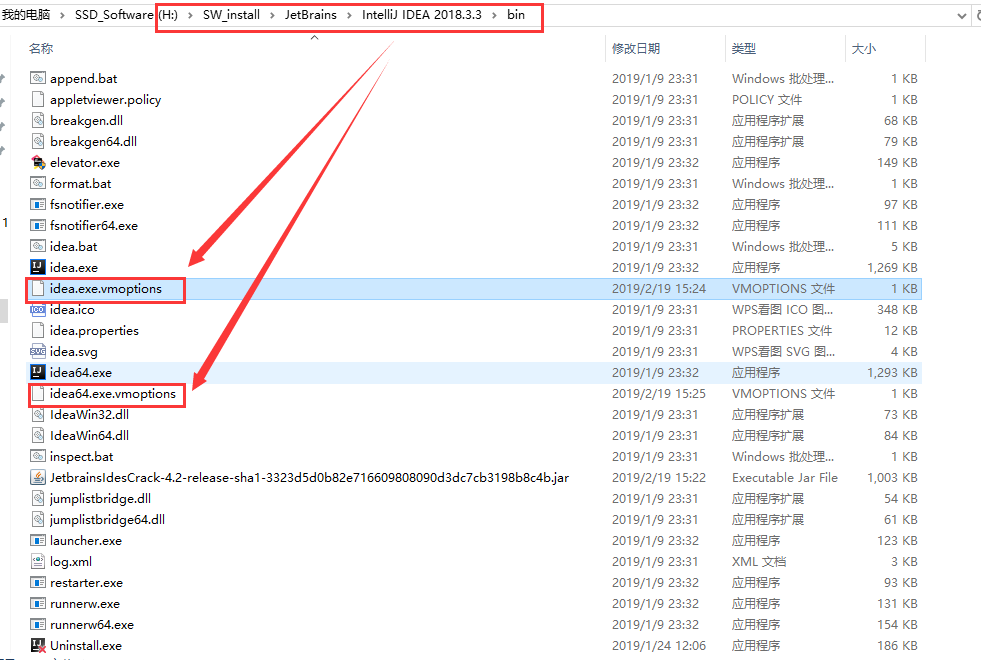981x660 pixels.
Task: Select the idea64.exe.vmoptions file name
Action: [x=113, y=393]
